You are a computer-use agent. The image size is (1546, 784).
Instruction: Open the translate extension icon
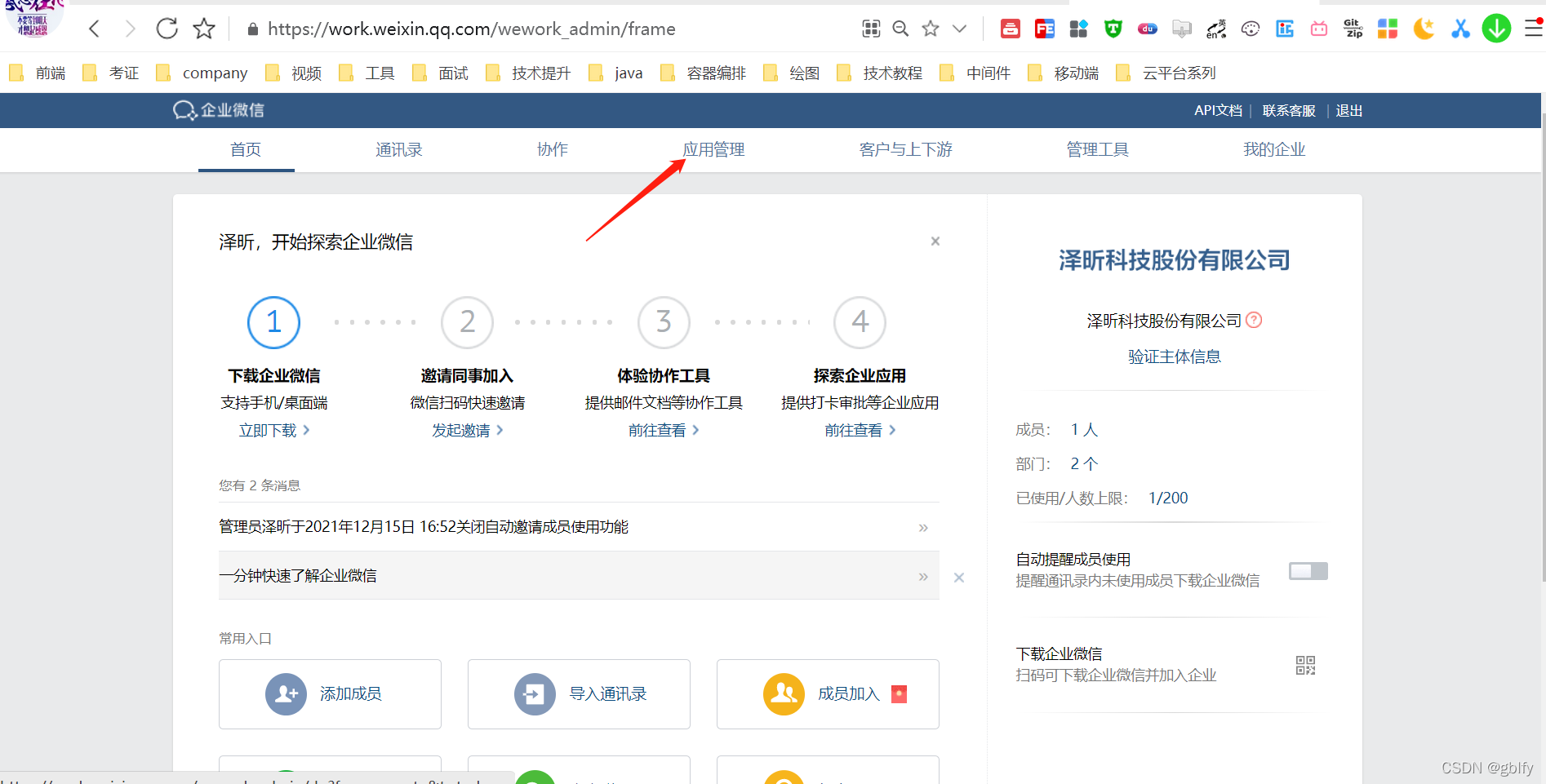click(x=1216, y=29)
